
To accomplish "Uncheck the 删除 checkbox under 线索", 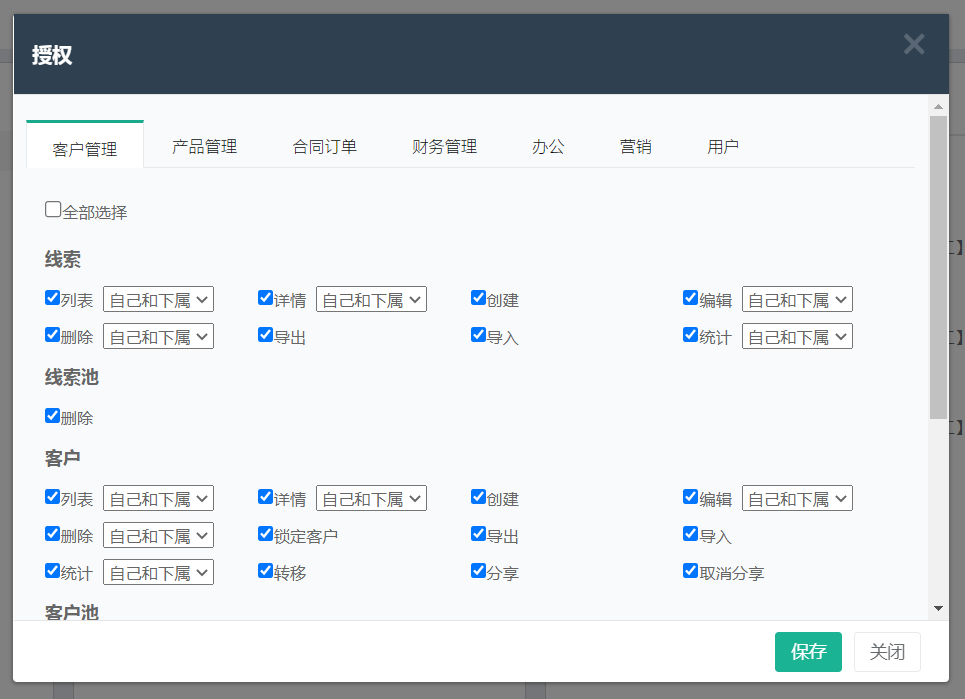I will (x=52, y=335).
